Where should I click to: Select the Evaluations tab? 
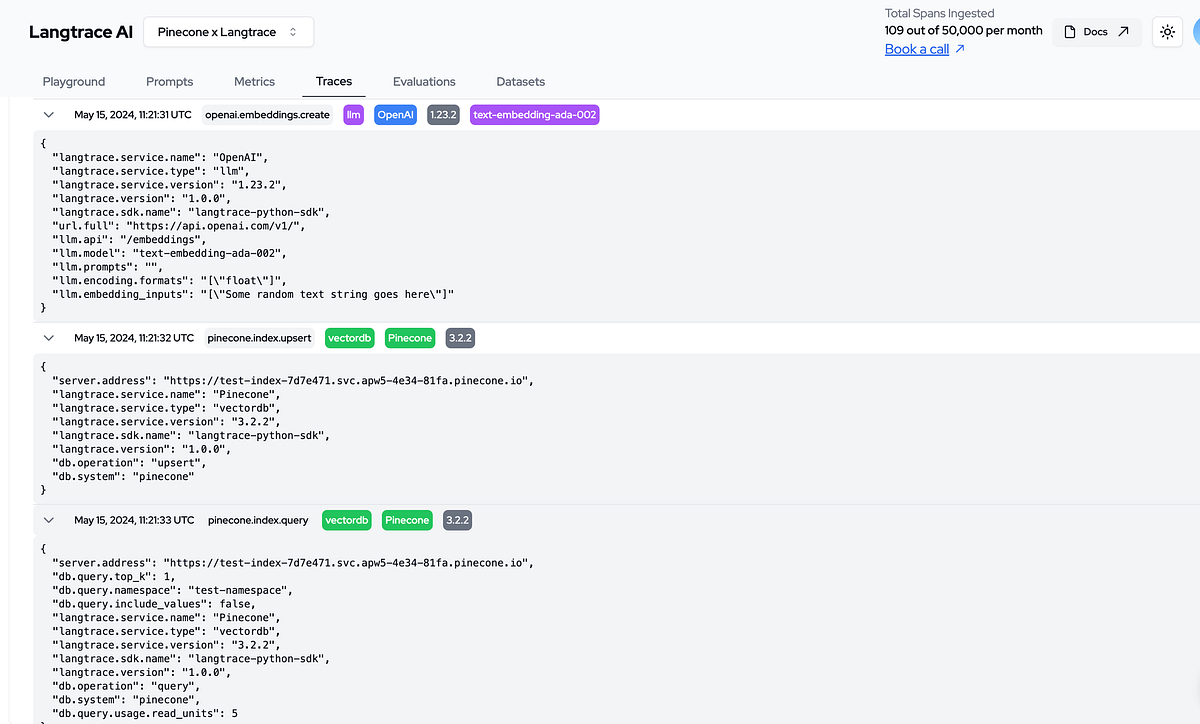424,82
